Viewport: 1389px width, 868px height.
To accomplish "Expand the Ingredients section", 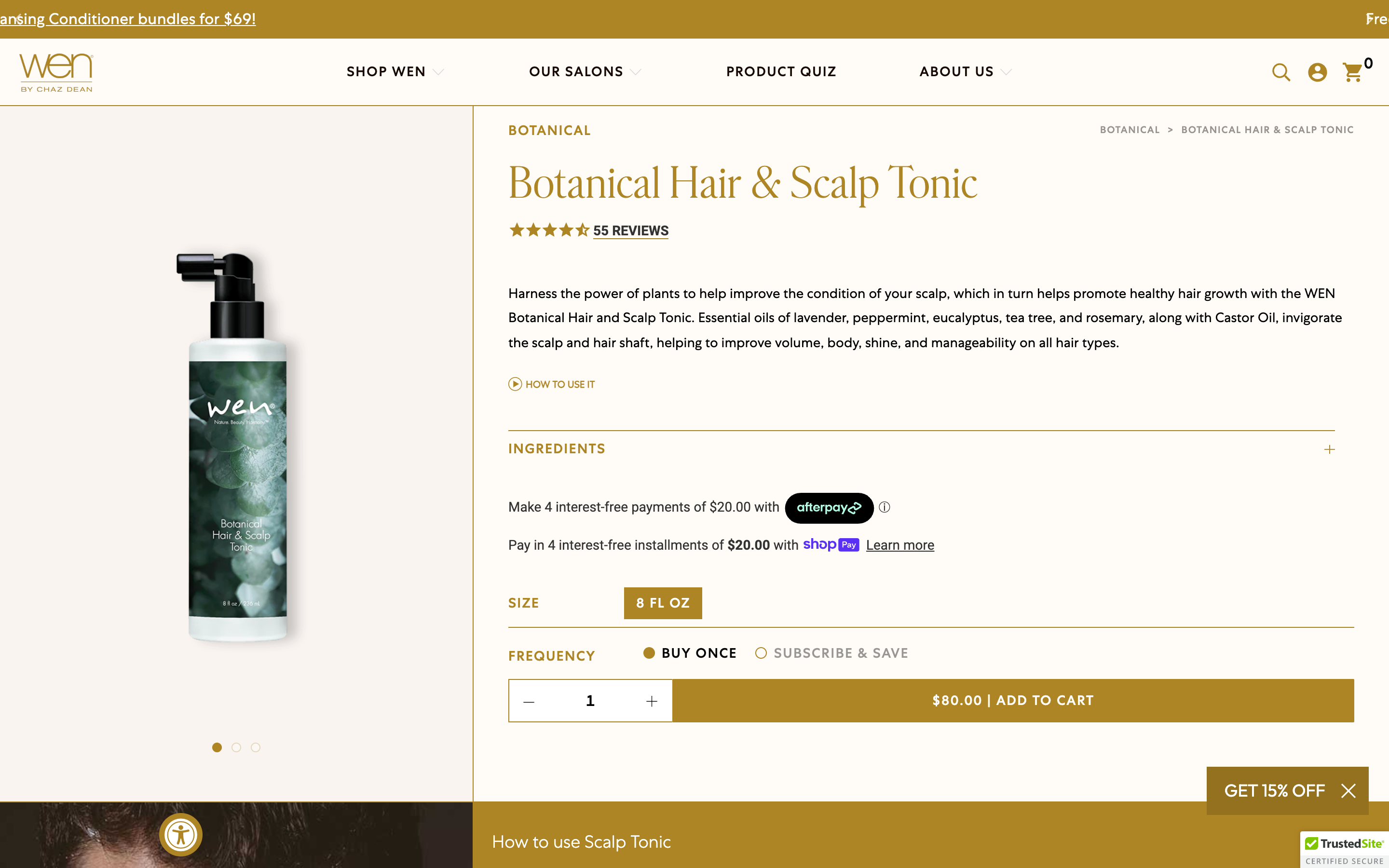I will [x=1329, y=449].
